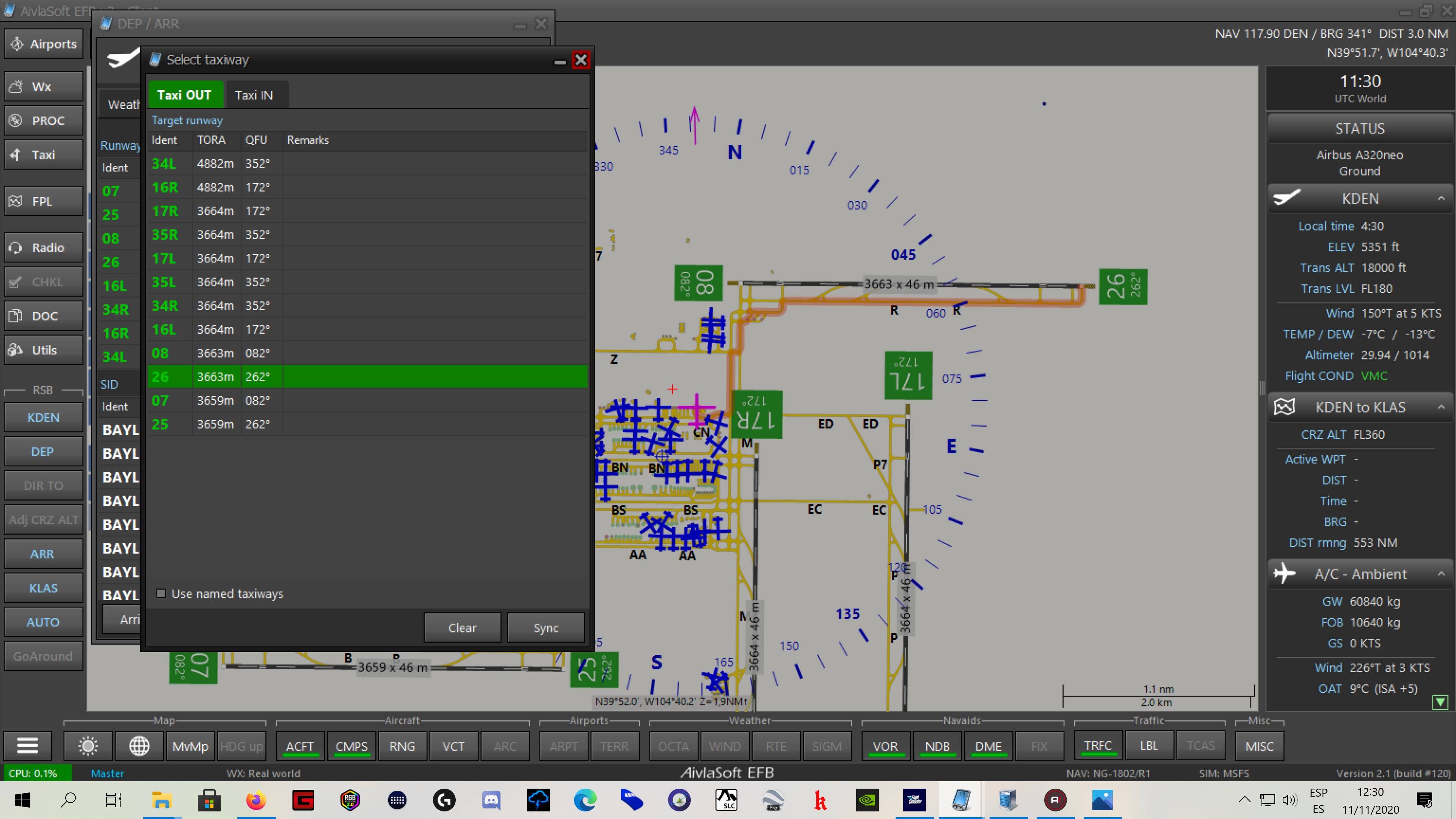Click the green arrow at status panel bottom
Image resolution: width=1456 pixels, height=819 pixels.
point(1440,702)
